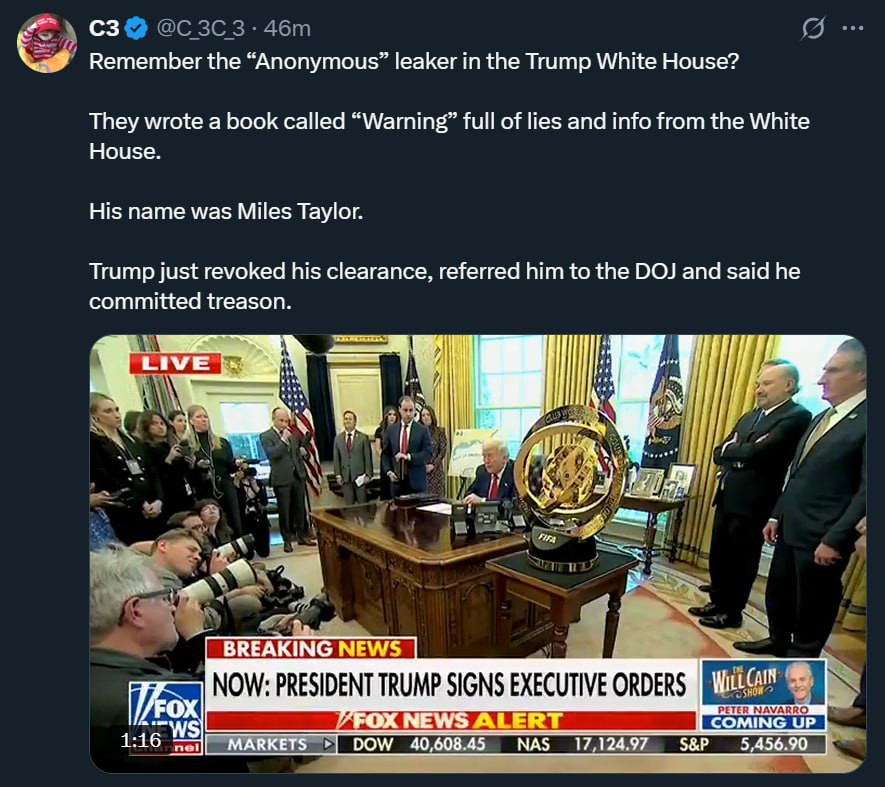This screenshot has height=787, width=885.
Task: Click the Fox News Alert red bar
Action: point(451,721)
